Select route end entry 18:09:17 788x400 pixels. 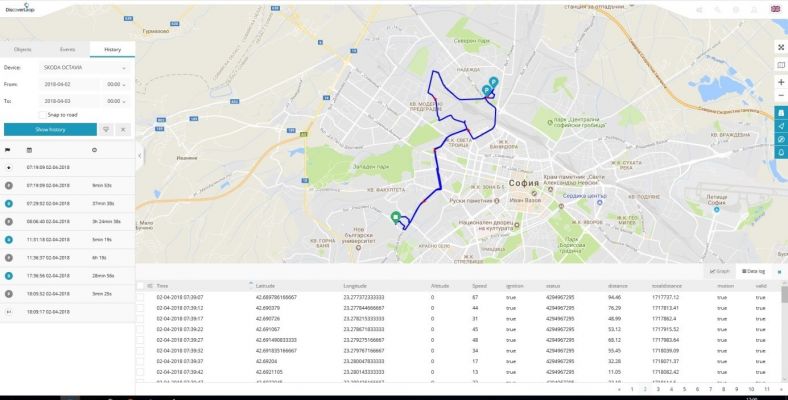(x=67, y=312)
